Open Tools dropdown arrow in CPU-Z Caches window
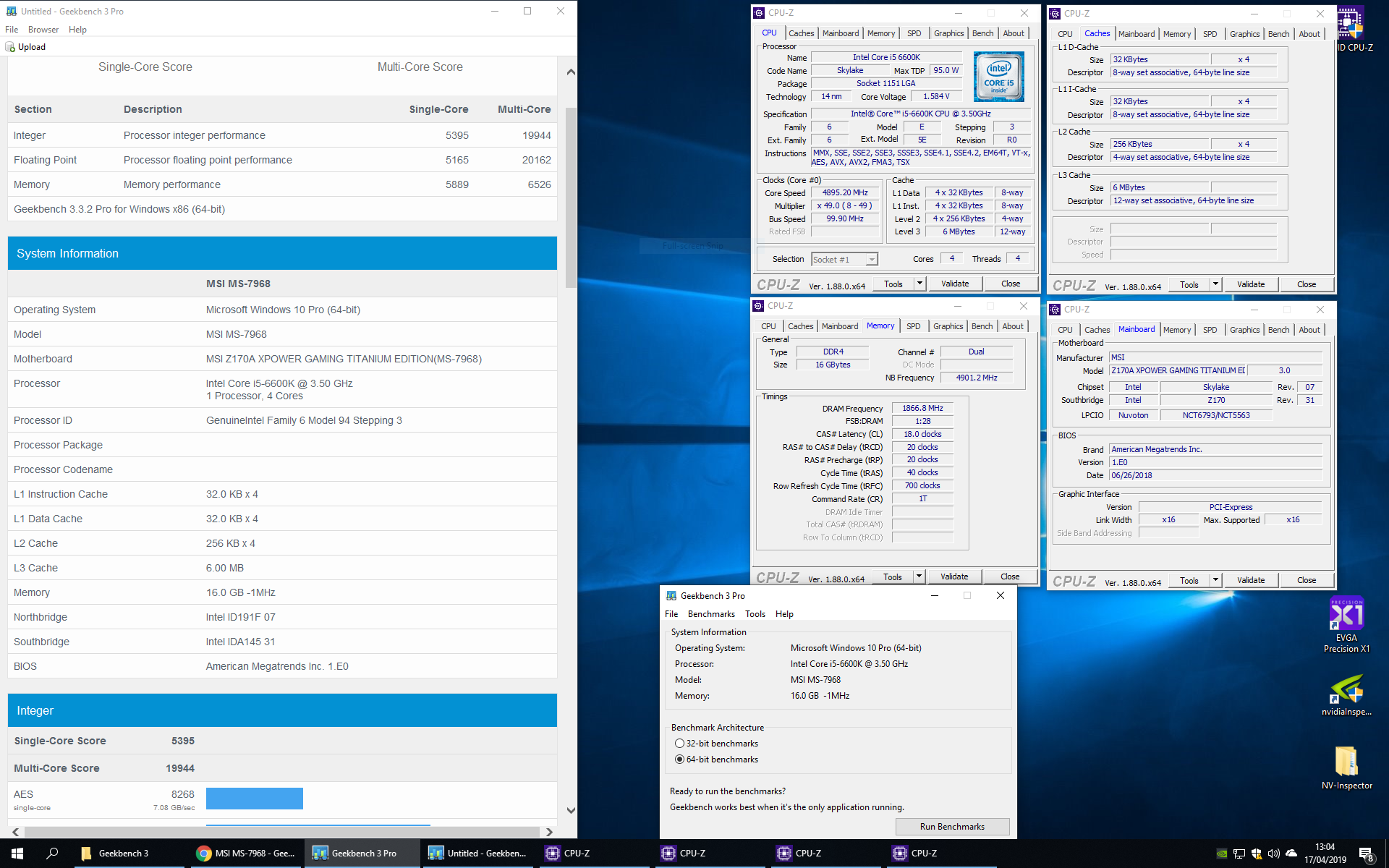 (x=1216, y=284)
